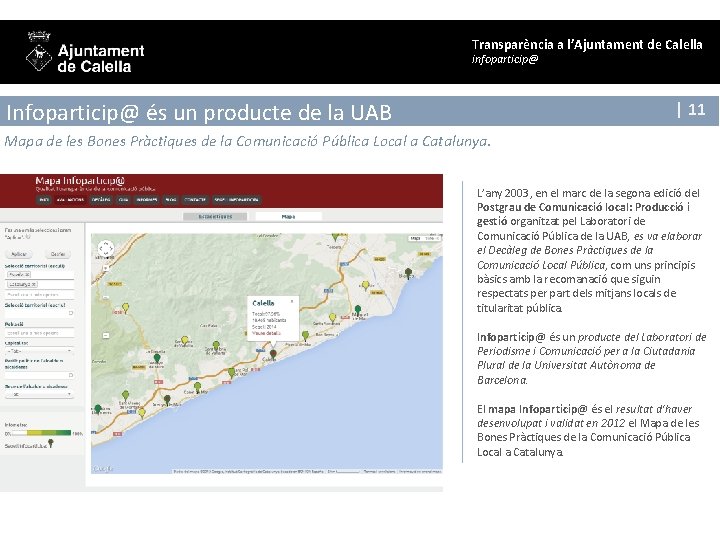This screenshot has width=720, height=540.
Task: Click the green marker at Pineda de Mar
Action: [305, 336]
